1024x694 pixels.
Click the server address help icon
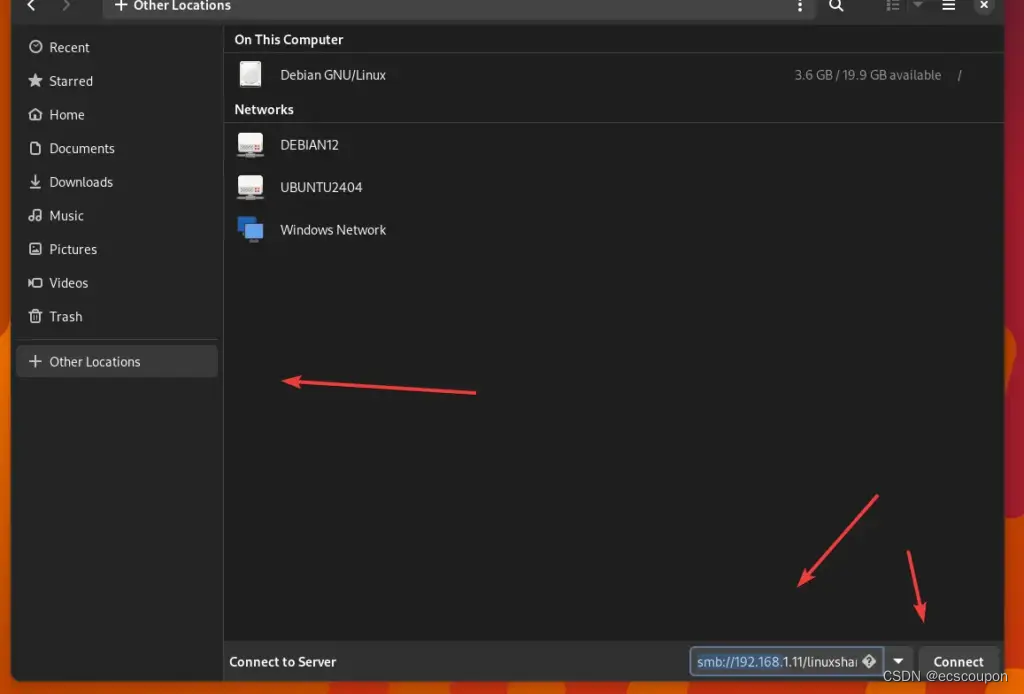coord(868,661)
